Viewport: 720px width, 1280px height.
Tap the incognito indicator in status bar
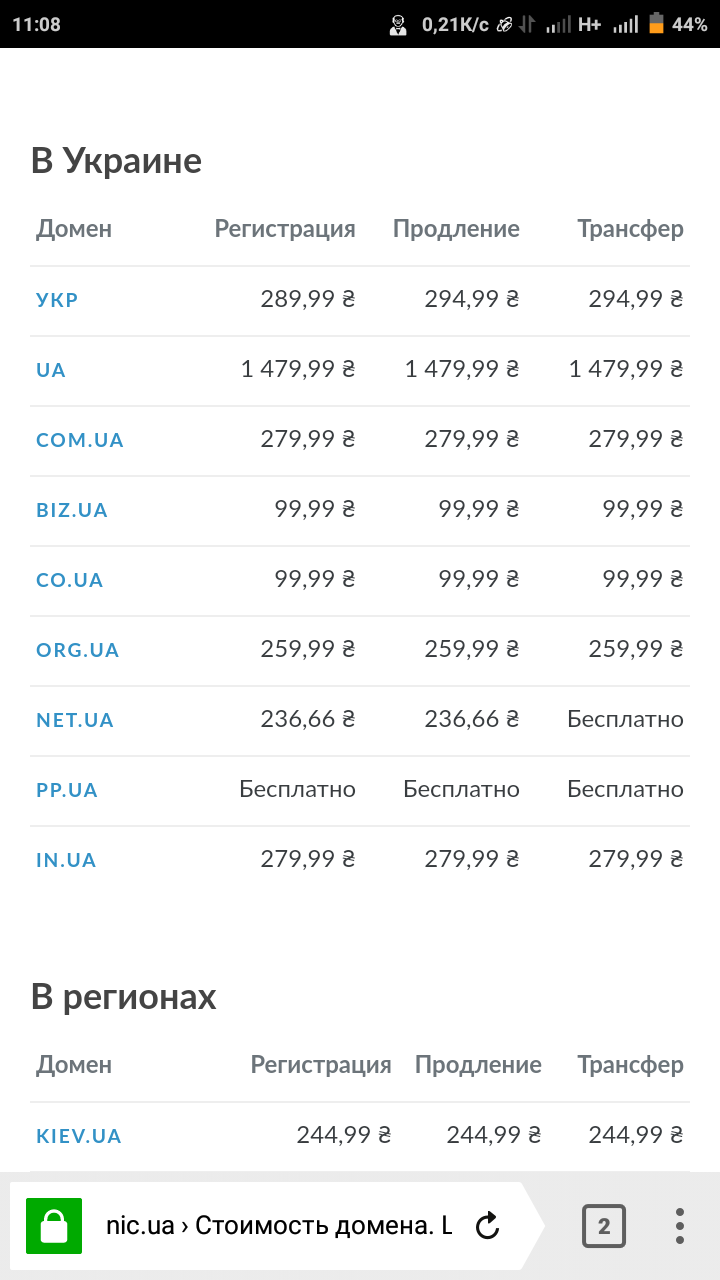(398, 25)
